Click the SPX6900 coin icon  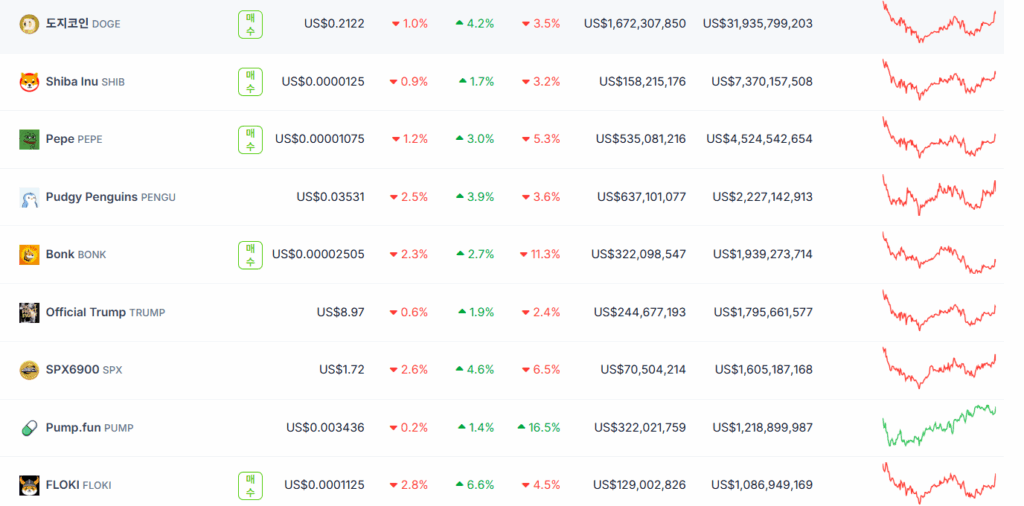coord(29,370)
